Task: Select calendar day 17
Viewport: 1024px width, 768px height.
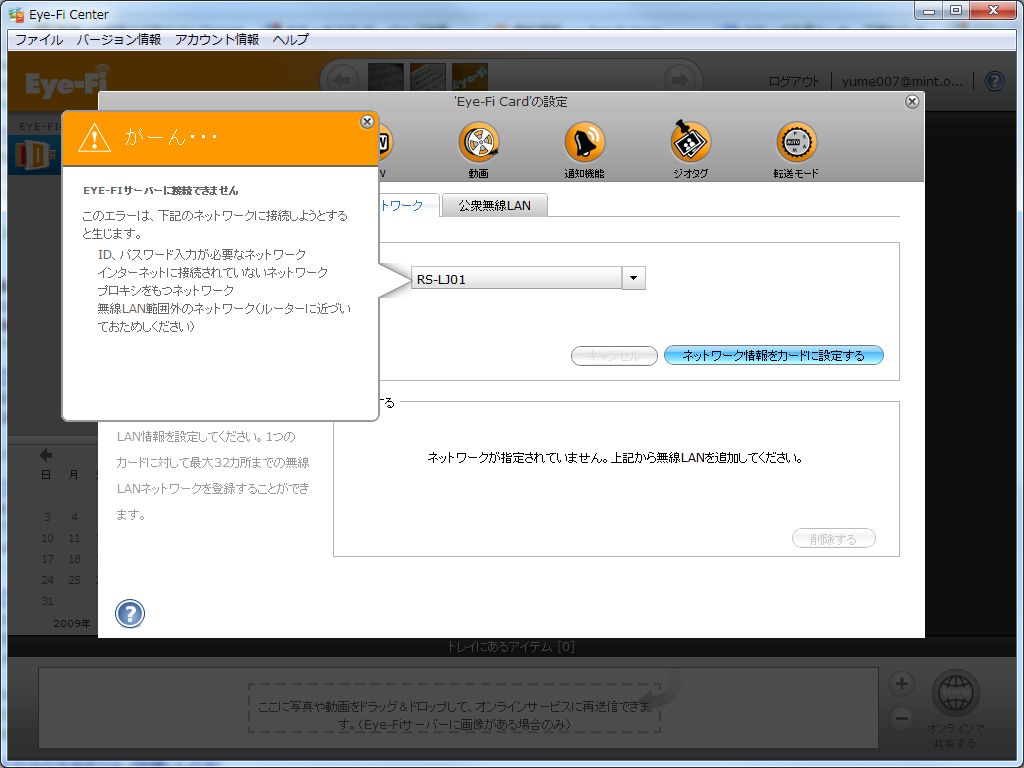Action: (x=48, y=559)
